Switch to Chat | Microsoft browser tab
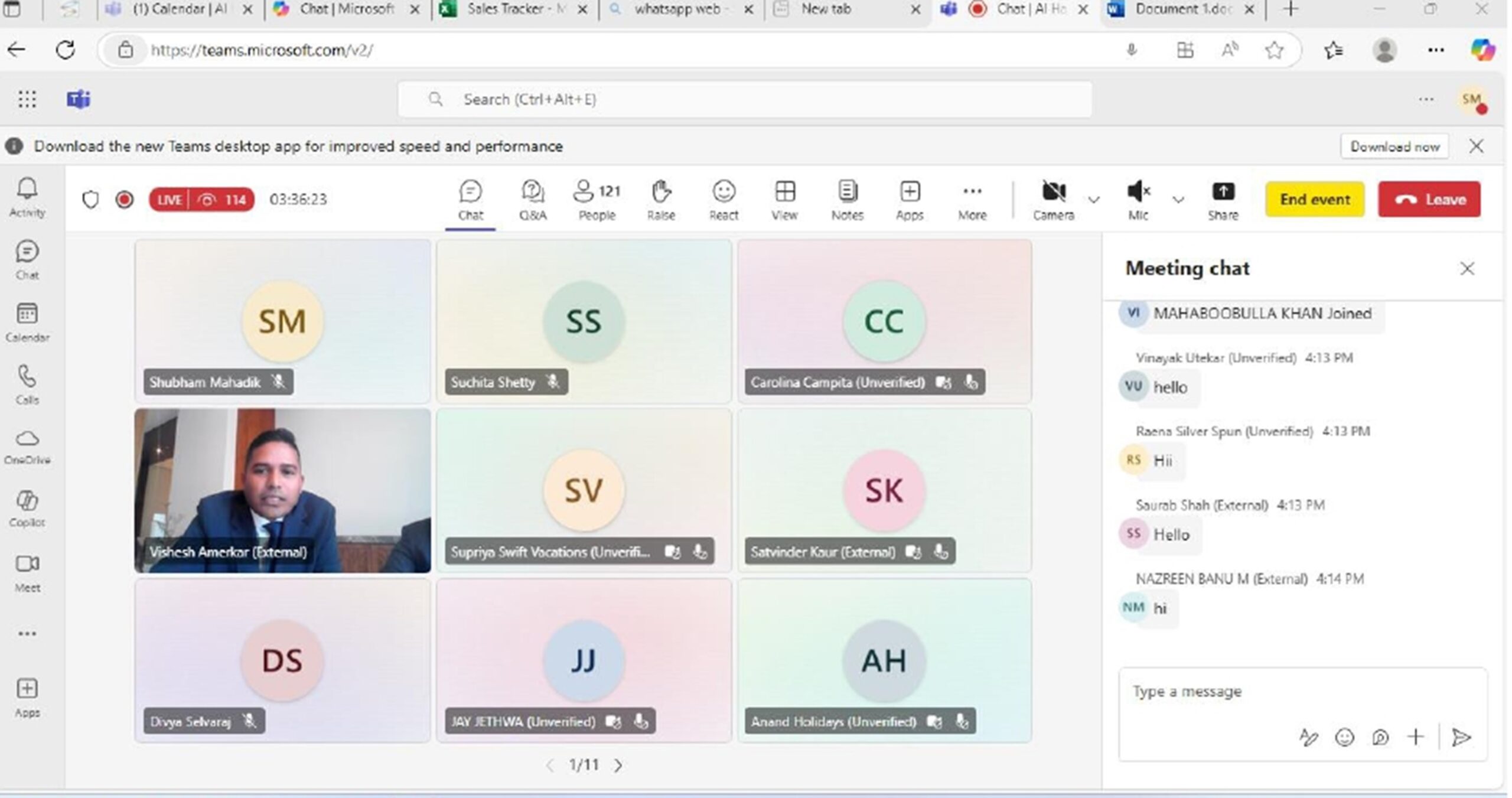Viewport: 1512px width, 798px height. pos(346,10)
